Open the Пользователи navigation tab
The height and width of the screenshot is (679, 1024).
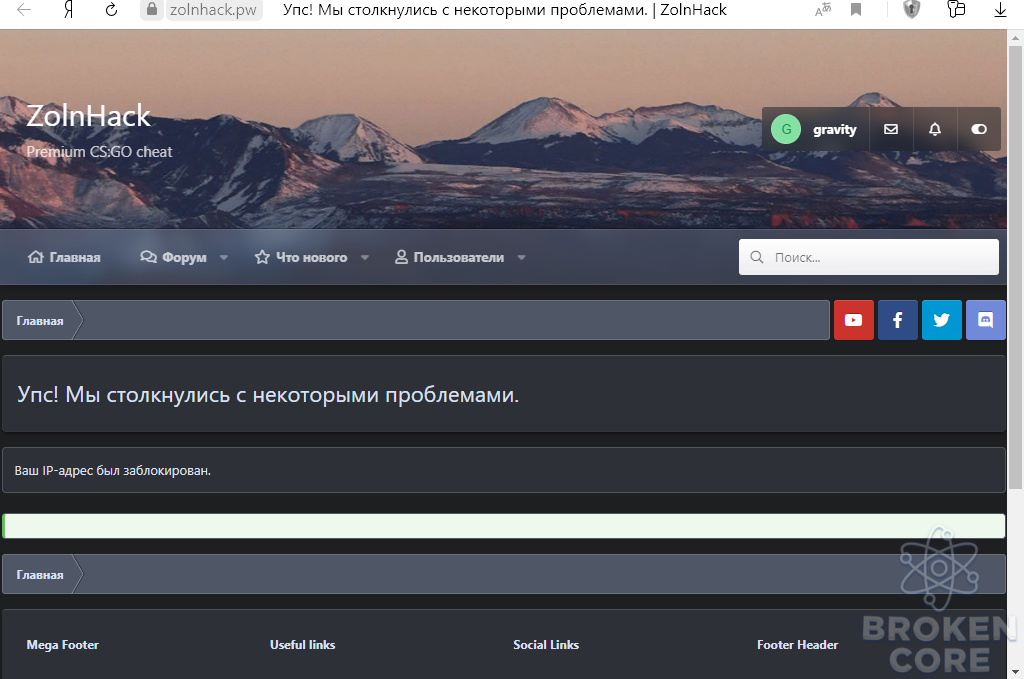coord(449,257)
